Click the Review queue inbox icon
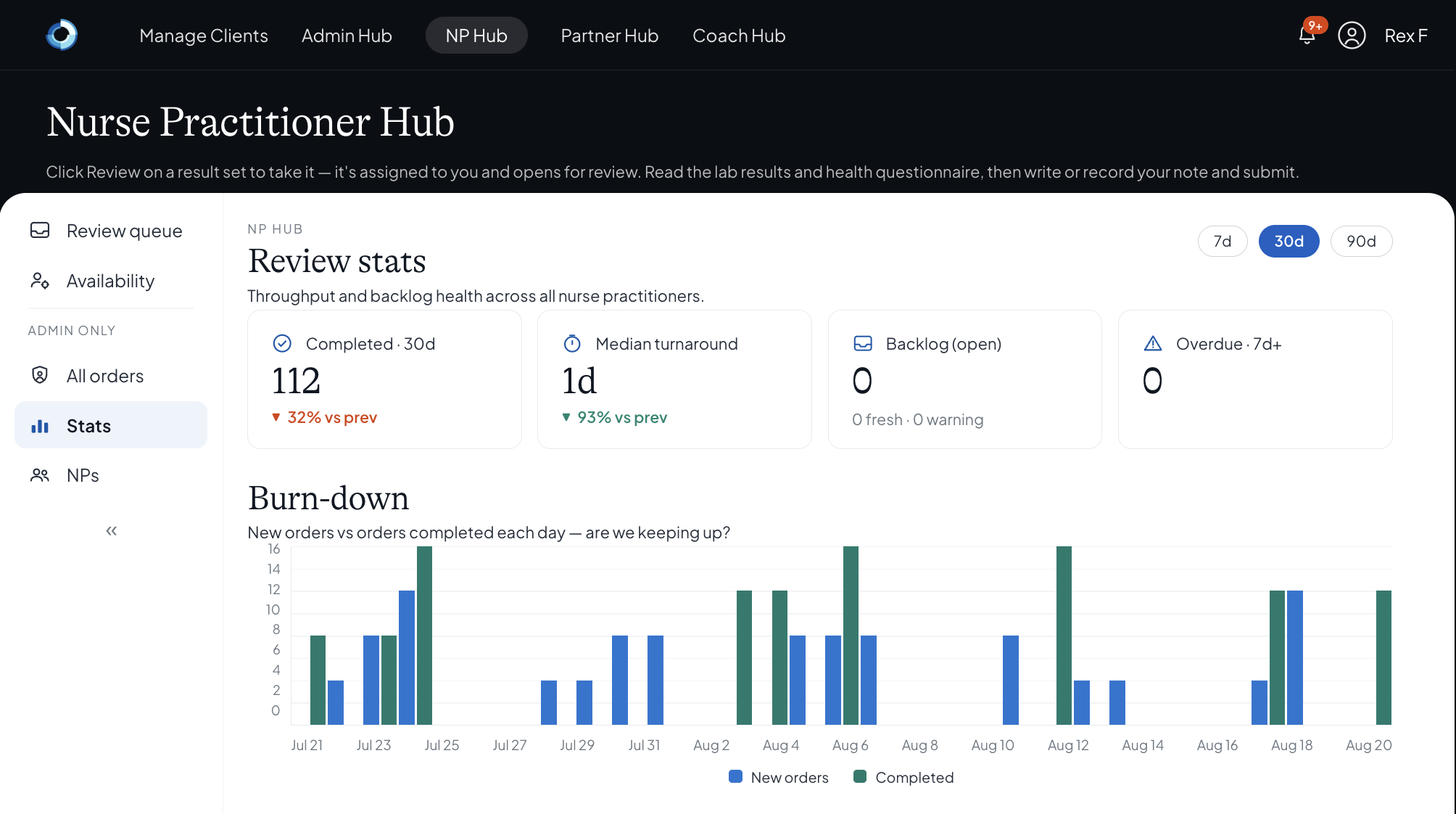 tap(40, 231)
